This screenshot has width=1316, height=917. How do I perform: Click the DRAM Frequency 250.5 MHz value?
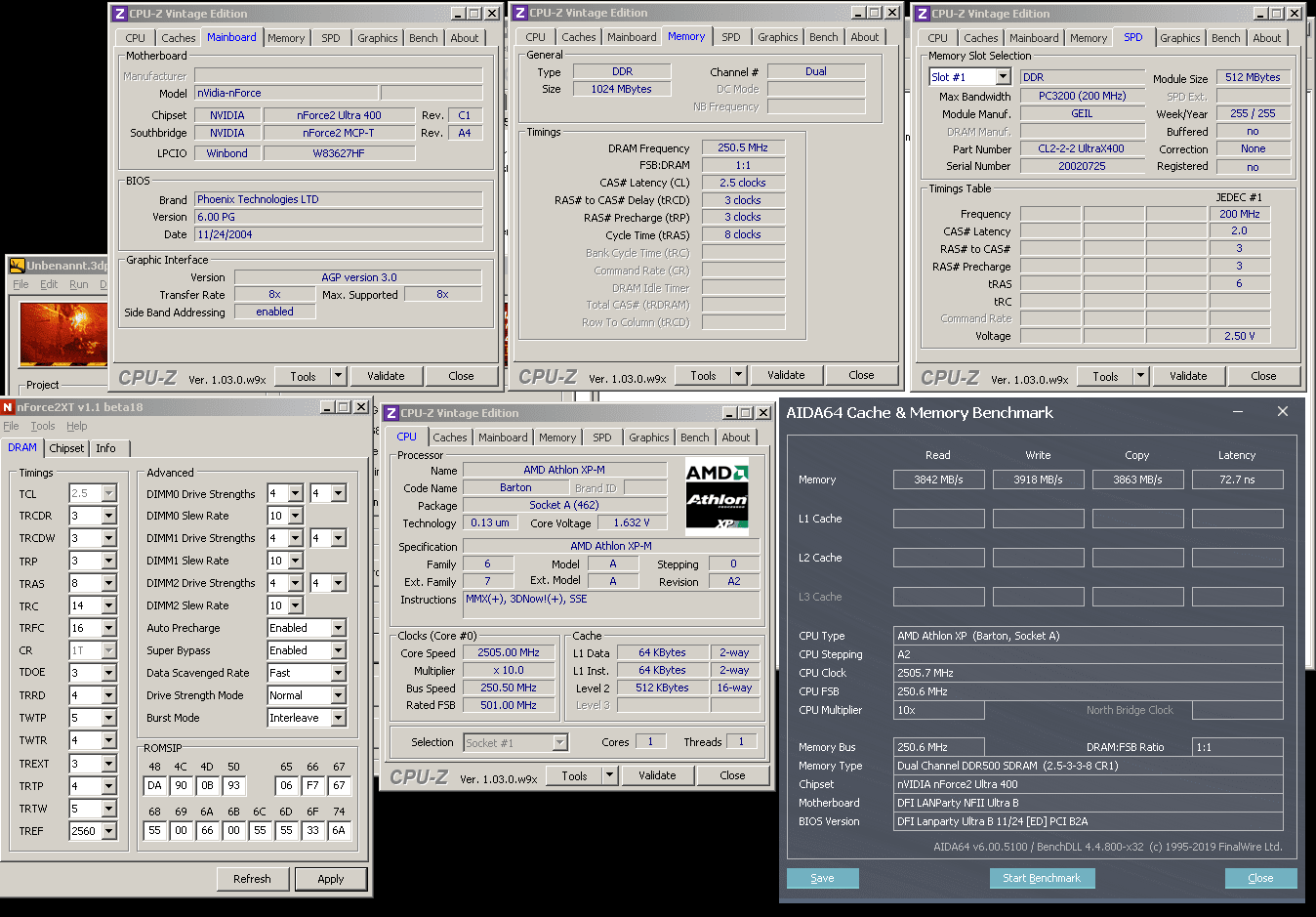743,147
